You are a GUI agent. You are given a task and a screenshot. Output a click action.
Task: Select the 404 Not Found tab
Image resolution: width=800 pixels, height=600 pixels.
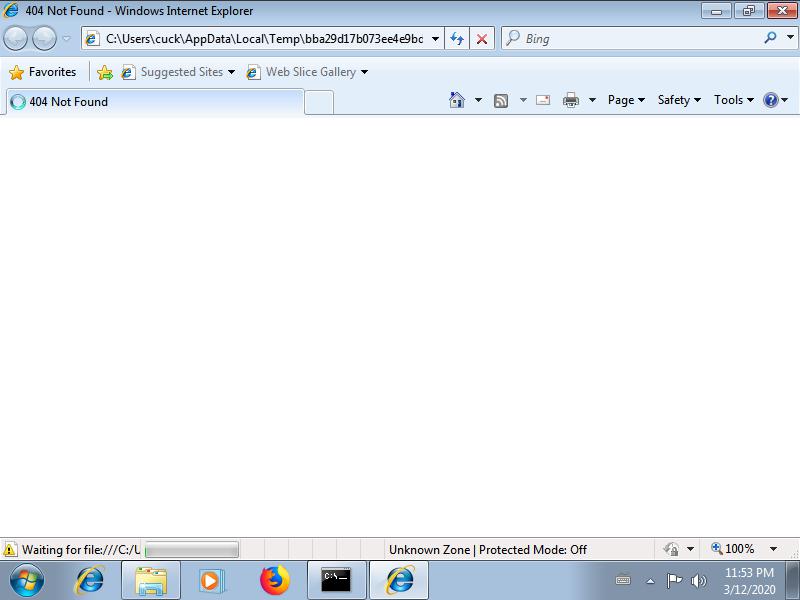(155, 102)
